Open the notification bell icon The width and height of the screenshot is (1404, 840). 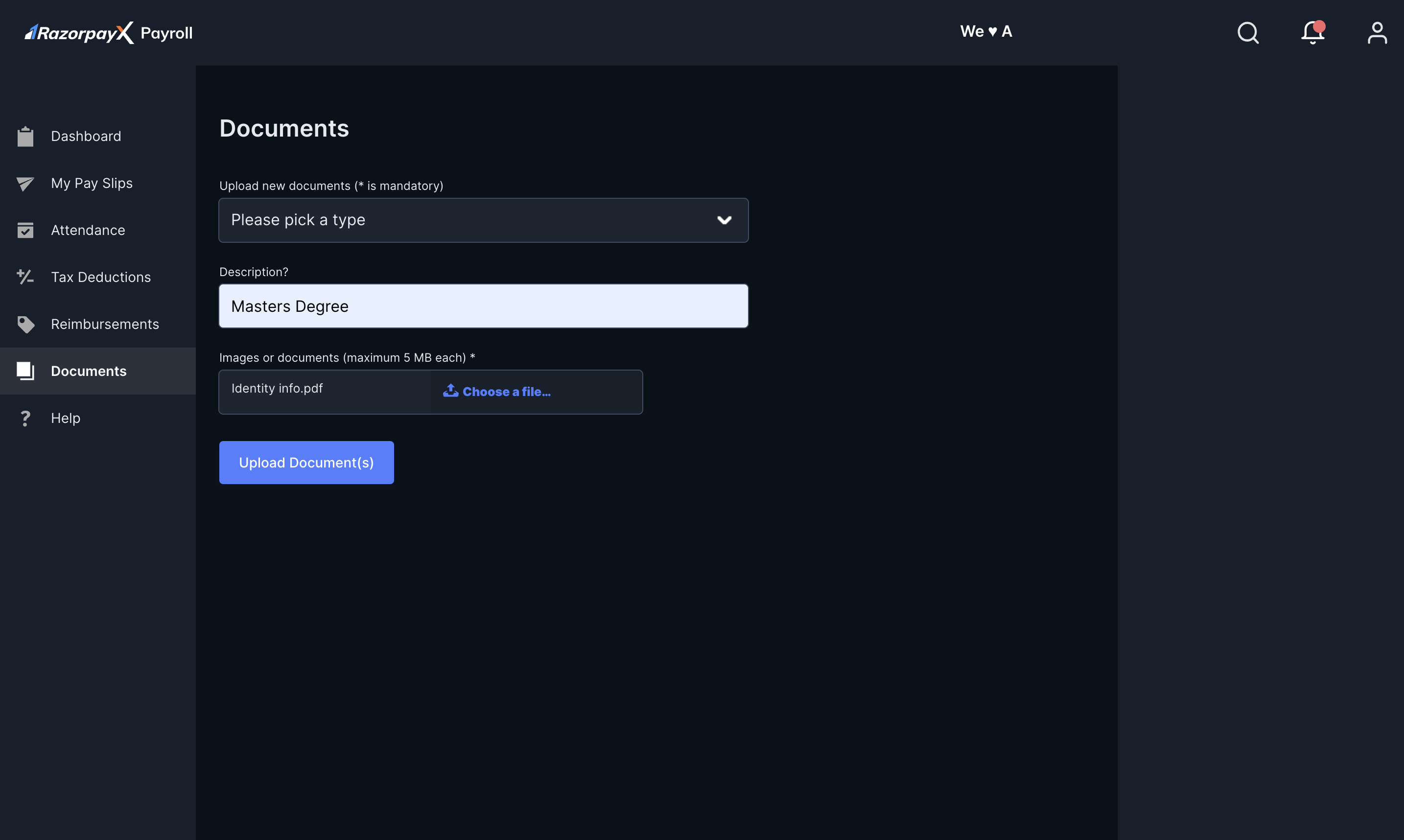1313,32
